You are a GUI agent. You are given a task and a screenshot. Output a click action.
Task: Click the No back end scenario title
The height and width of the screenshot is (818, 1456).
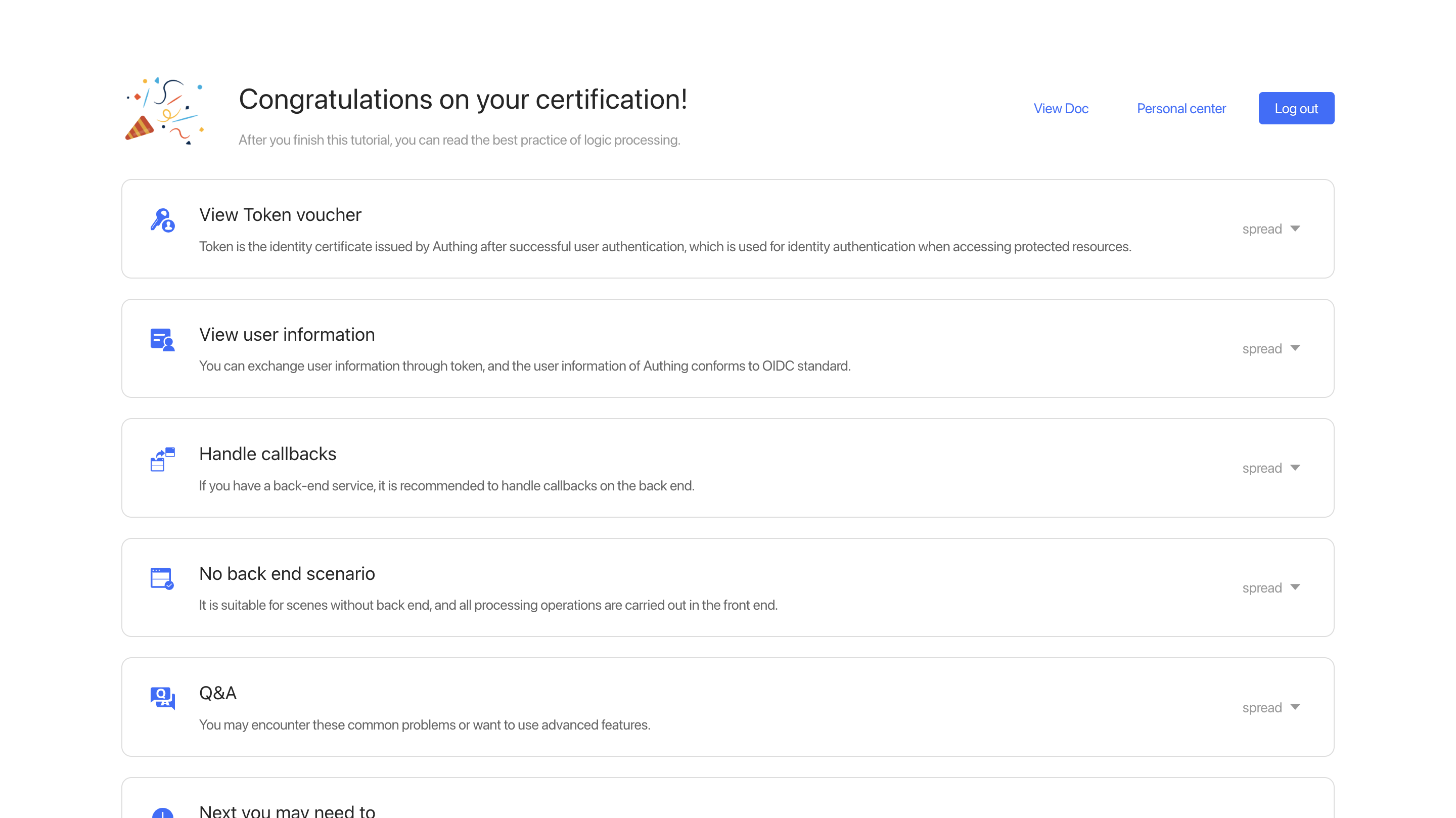pos(287,574)
